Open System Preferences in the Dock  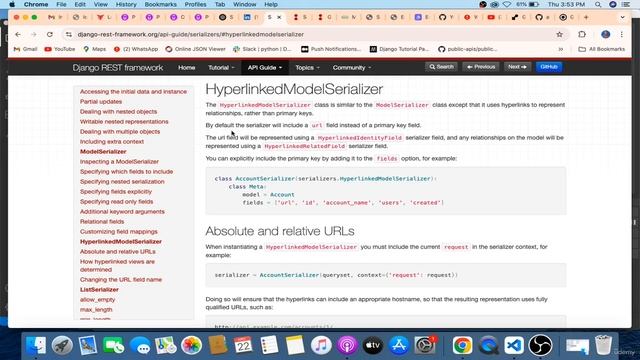(425, 345)
